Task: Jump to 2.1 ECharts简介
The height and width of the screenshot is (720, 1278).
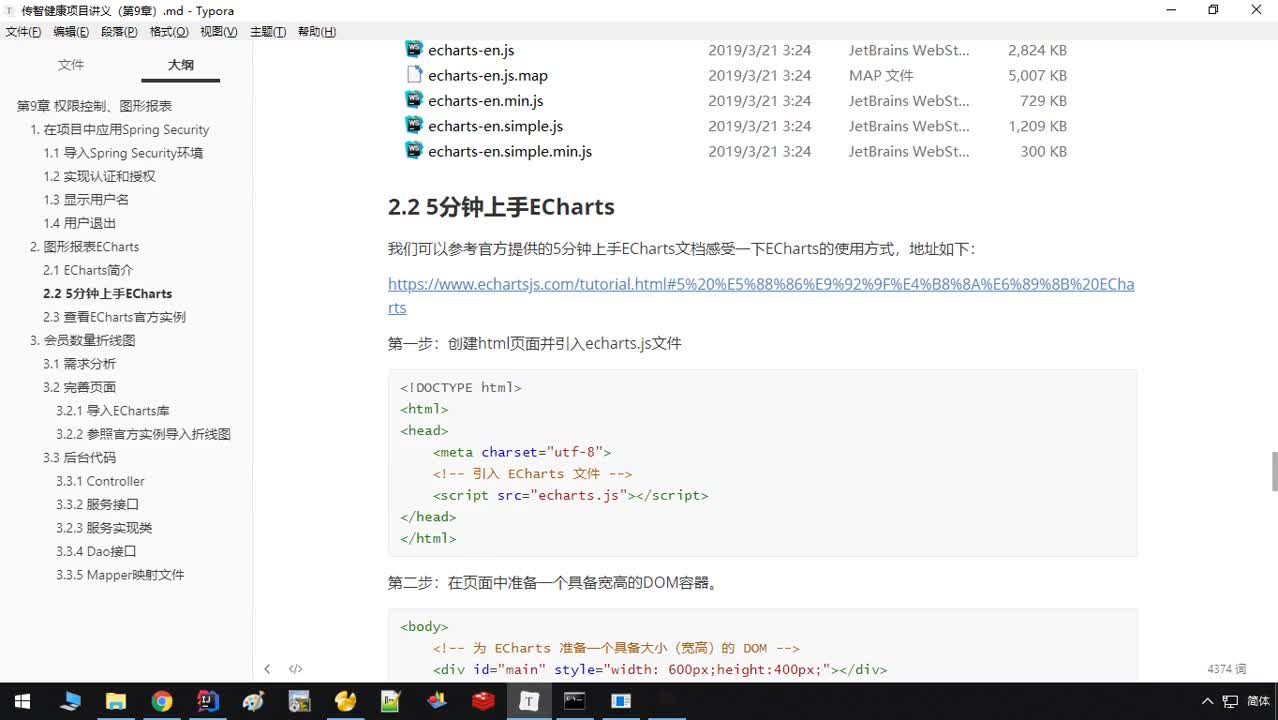Action: (x=88, y=270)
